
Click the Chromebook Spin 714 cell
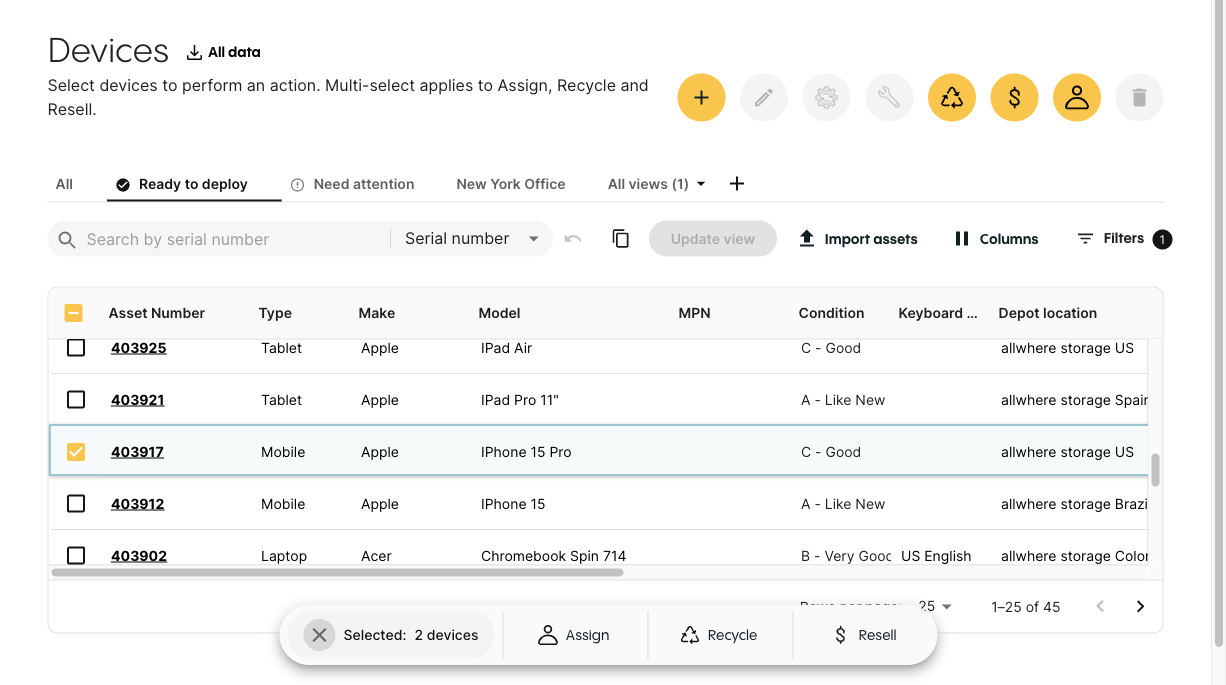tap(553, 556)
